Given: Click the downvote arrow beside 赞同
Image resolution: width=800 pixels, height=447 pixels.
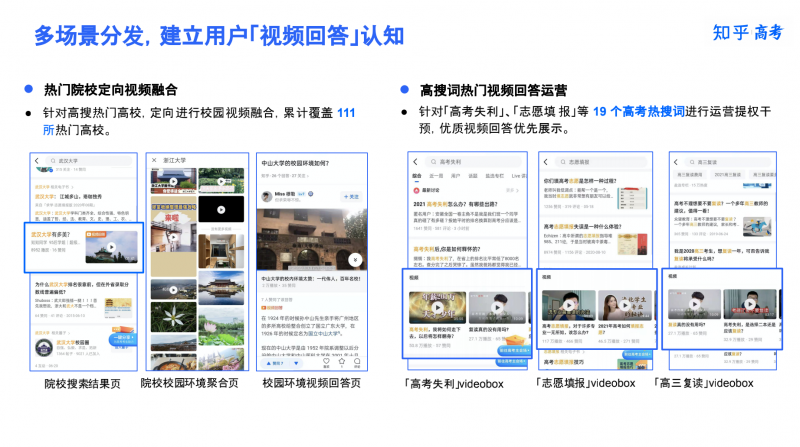Looking at the screenshot, I should (x=296, y=363).
